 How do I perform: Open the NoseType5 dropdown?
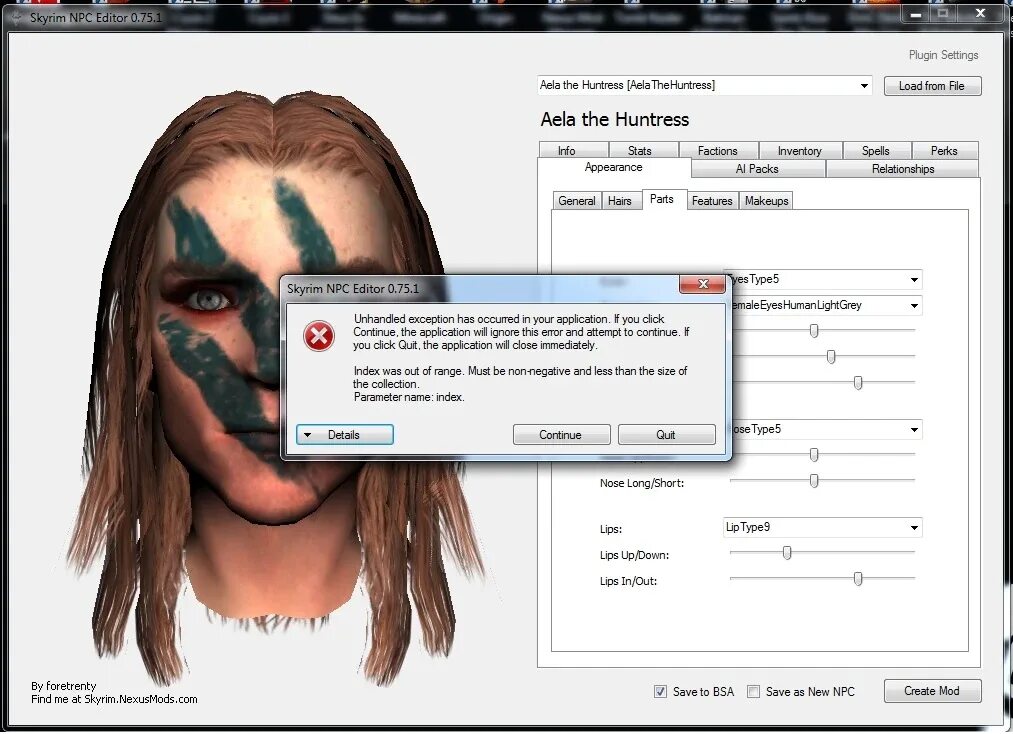(x=914, y=430)
